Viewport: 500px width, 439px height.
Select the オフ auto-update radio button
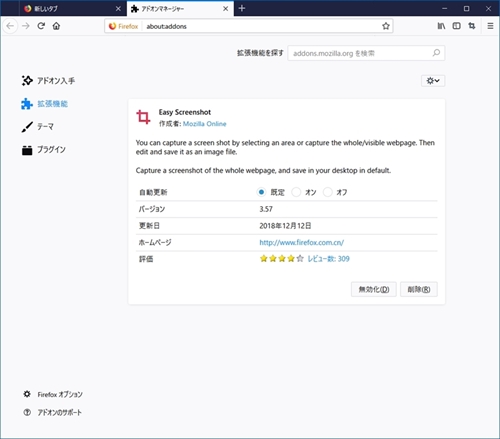(x=328, y=192)
